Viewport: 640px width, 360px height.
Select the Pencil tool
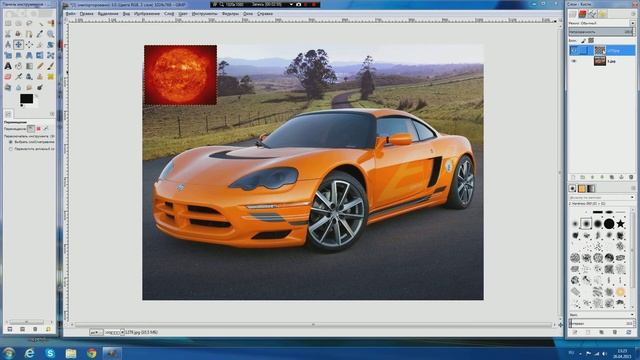40,66
